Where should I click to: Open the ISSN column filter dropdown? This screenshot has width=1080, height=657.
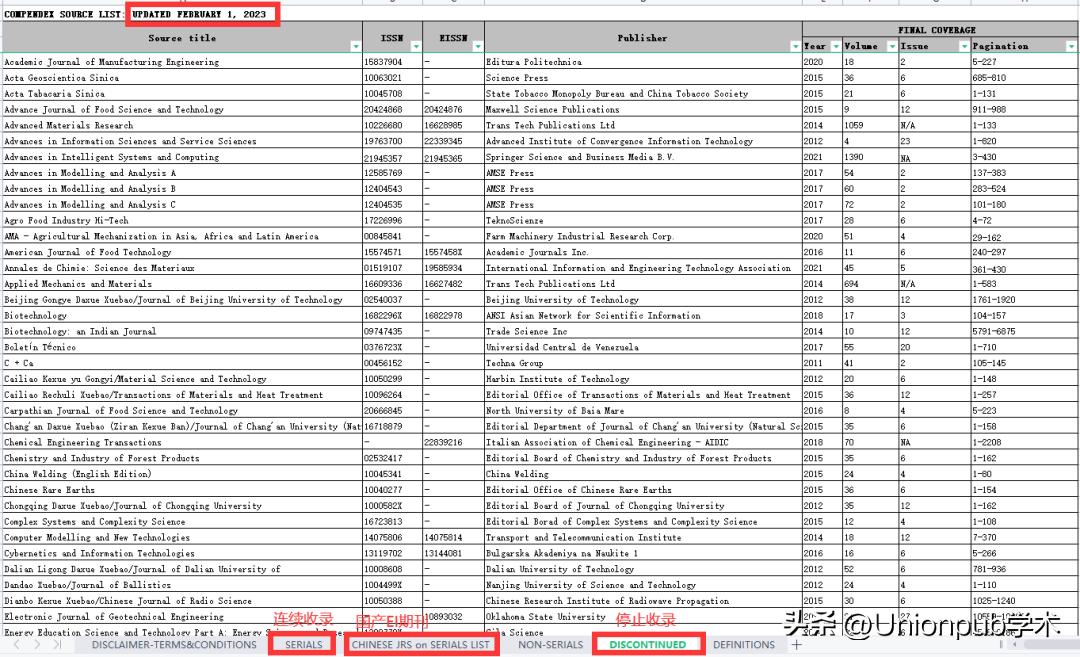415,47
